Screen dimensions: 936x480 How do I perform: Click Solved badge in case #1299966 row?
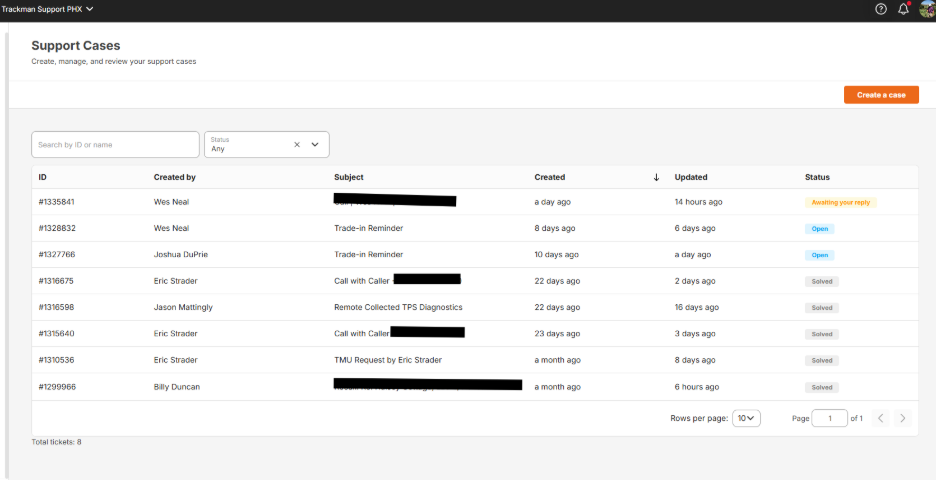pos(821,387)
